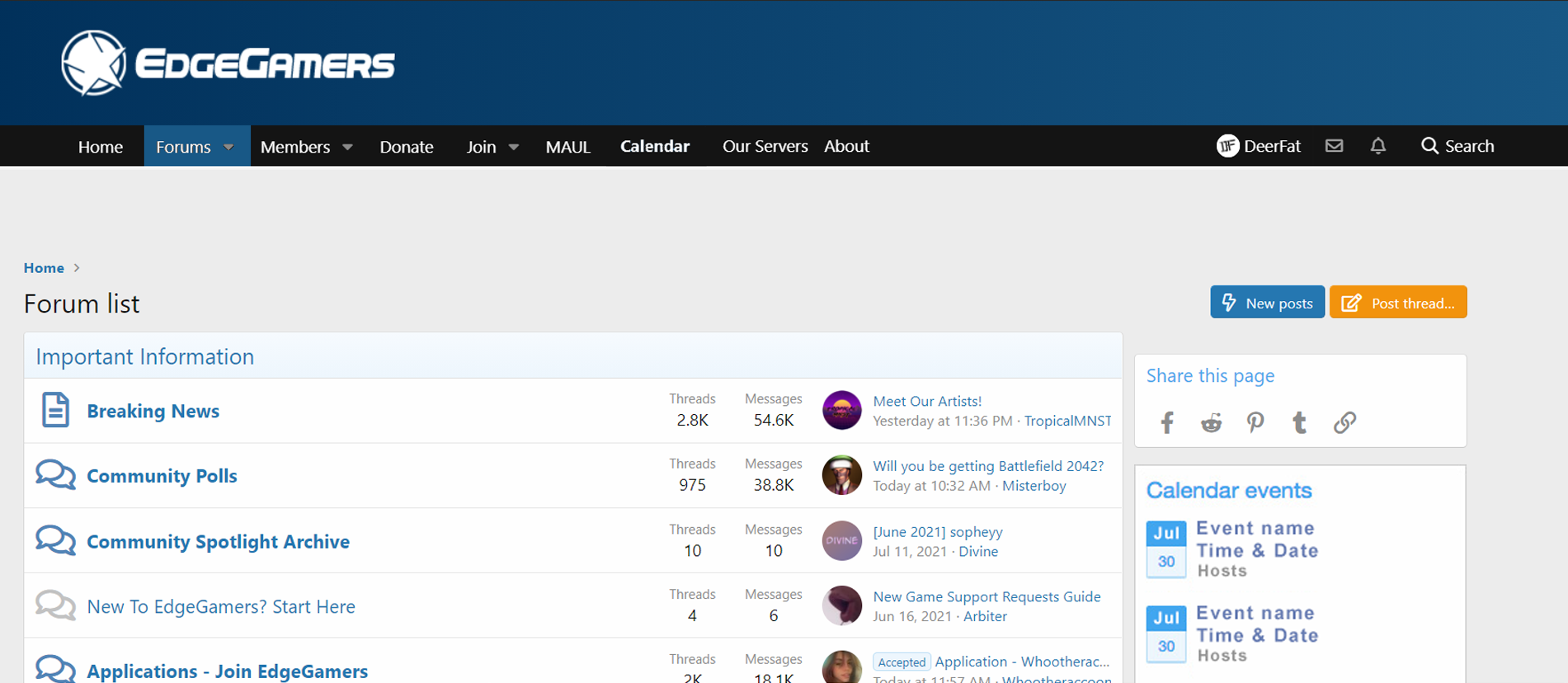Viewport: 1568px width, 683px height.
Task: Open Arbiter's avatar in New To EdgeGamers row
Action: (x=842, y=605)
